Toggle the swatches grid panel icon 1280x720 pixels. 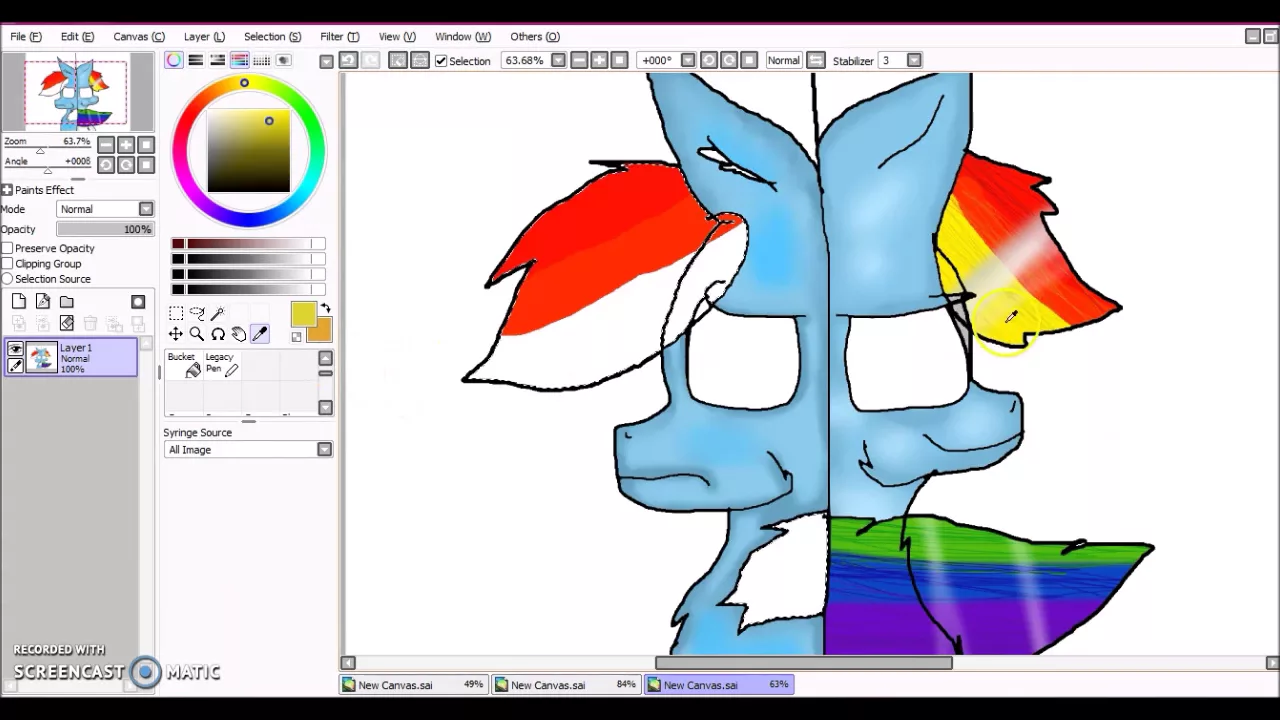click(x=262, y=60)
